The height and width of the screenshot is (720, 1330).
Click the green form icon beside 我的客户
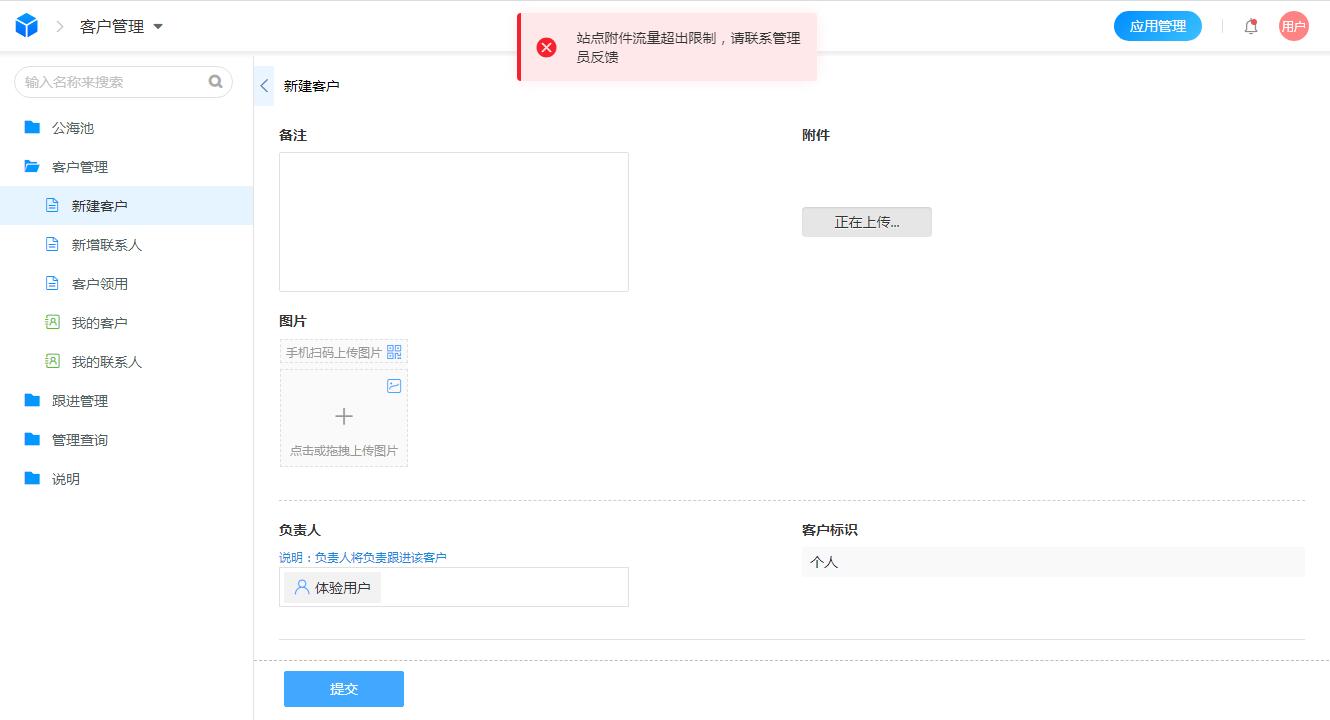[53, 322]
